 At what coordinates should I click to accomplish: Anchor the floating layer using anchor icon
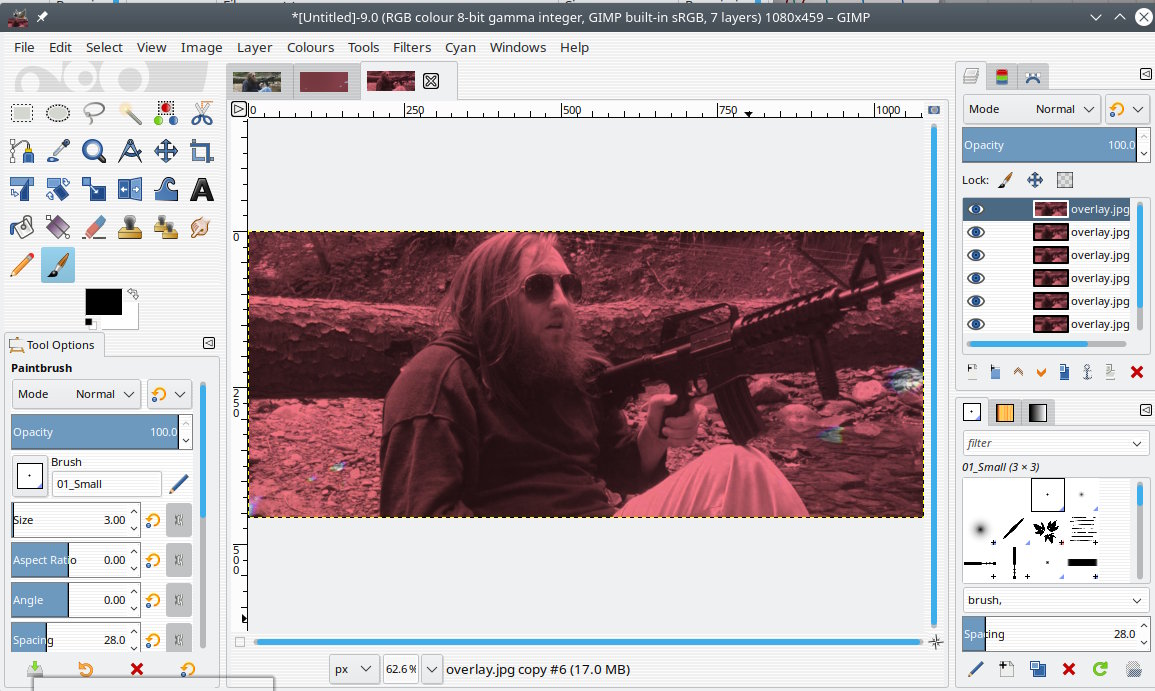(1088, 372)
